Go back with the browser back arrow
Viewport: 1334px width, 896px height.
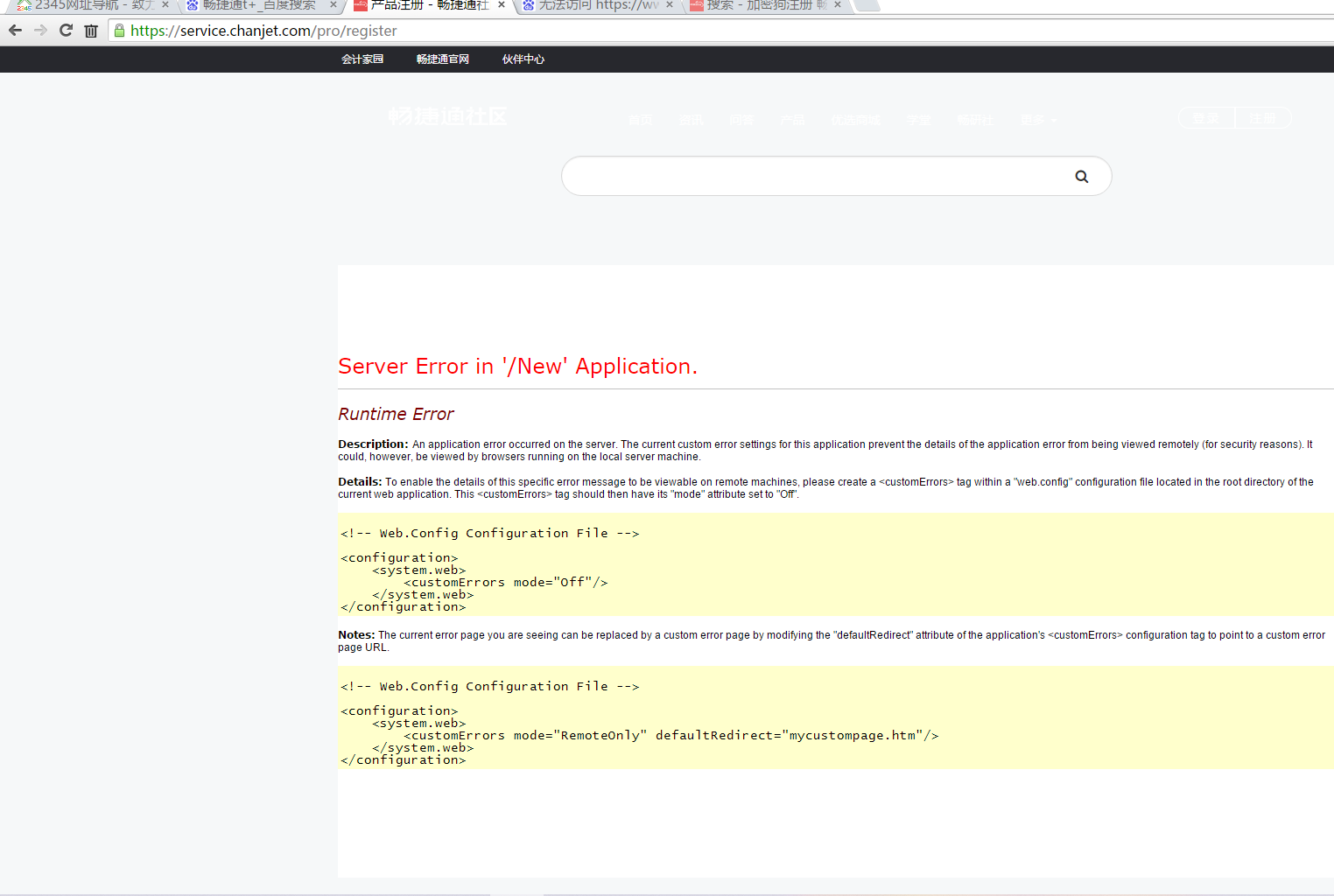click(15, 31)
